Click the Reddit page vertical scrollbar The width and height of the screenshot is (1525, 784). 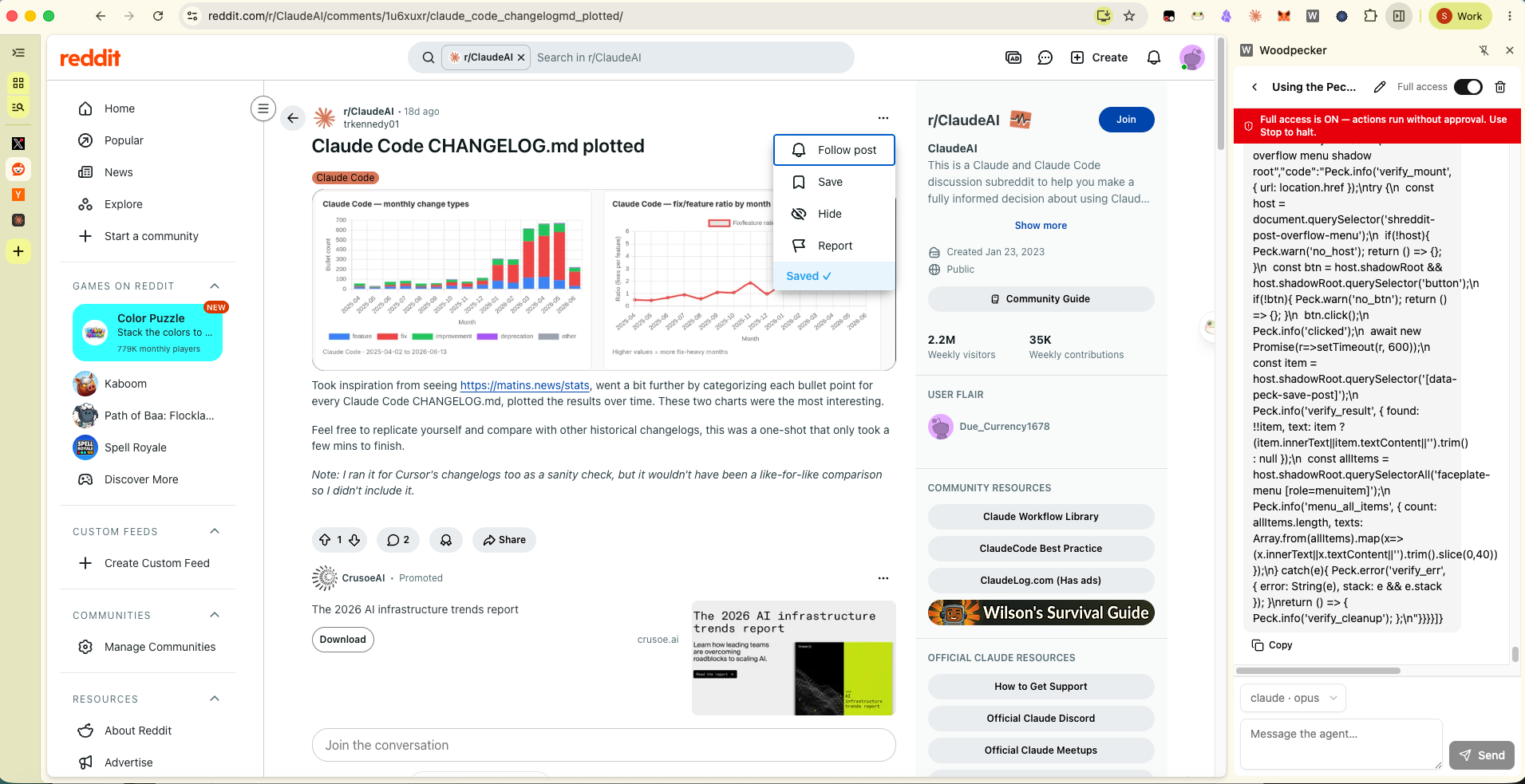[1221, 96]
